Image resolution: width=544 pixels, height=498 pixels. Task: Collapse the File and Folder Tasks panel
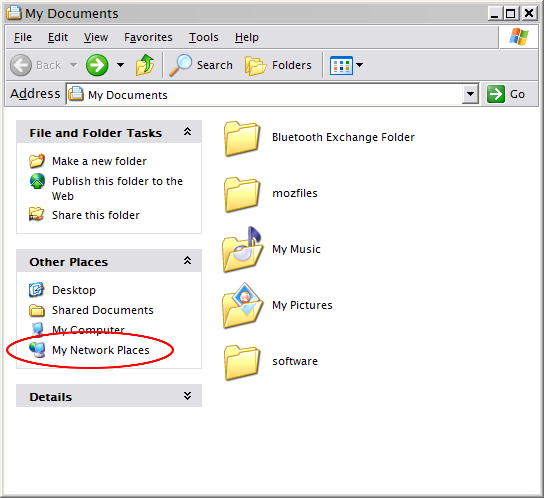point(187,132)
